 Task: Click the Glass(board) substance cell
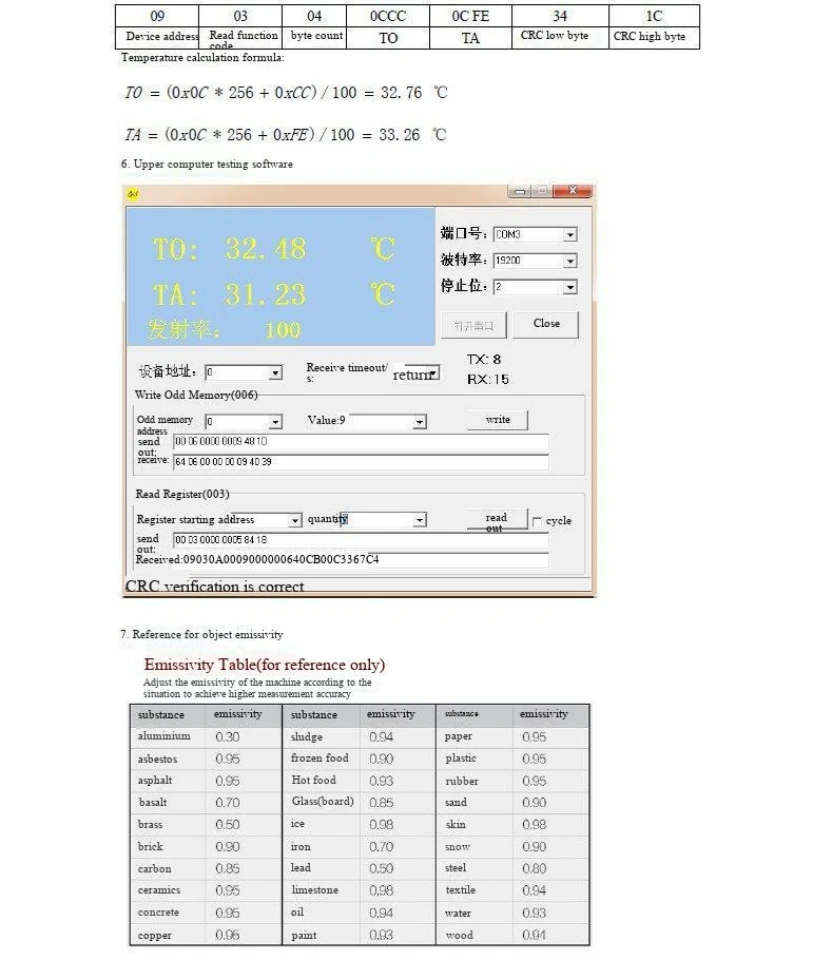coord(323,801)
